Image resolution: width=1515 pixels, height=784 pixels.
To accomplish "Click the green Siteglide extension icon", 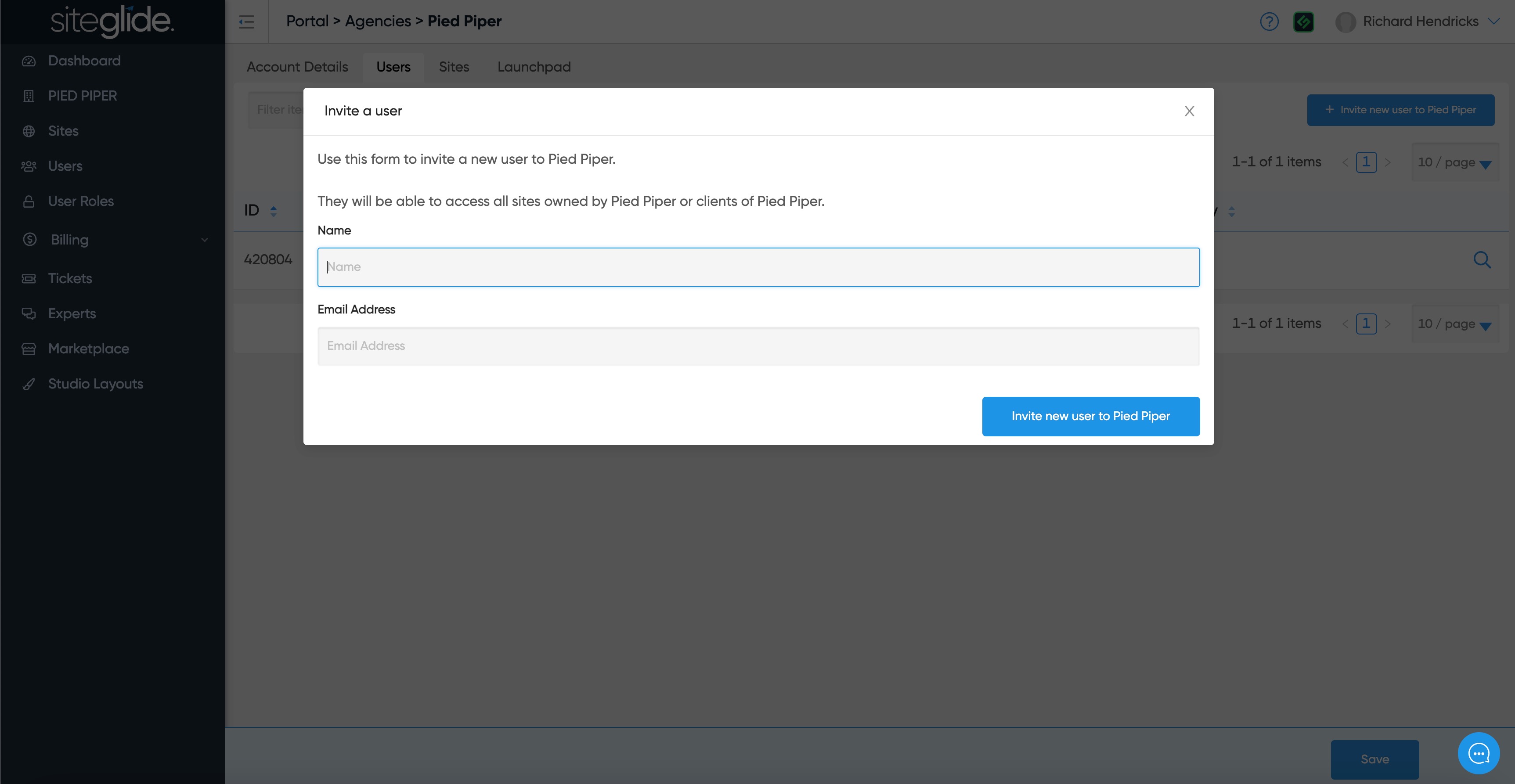I will 1303,22.
